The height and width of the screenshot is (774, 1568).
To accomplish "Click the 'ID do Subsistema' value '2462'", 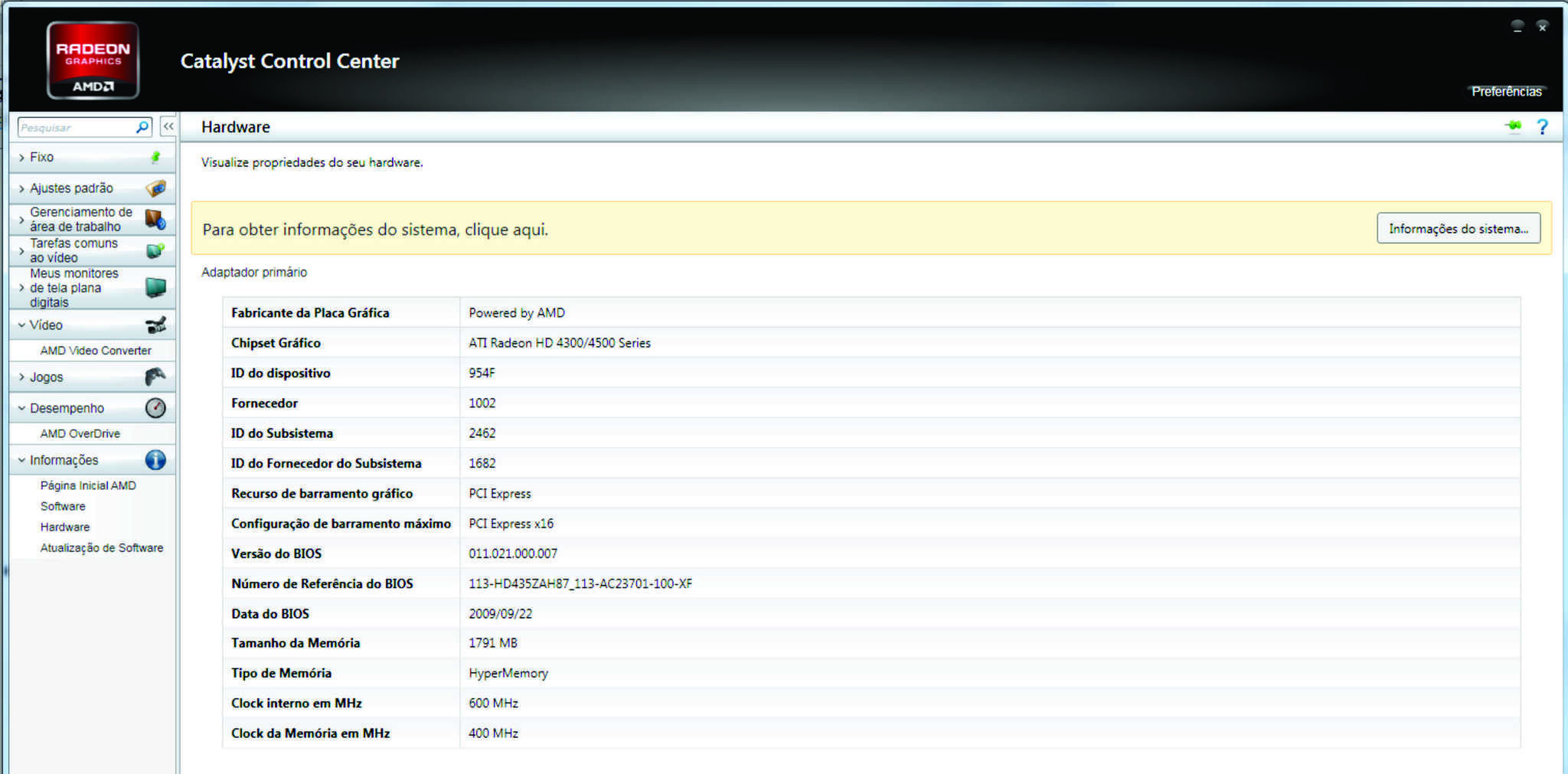I will click(482, 433).
